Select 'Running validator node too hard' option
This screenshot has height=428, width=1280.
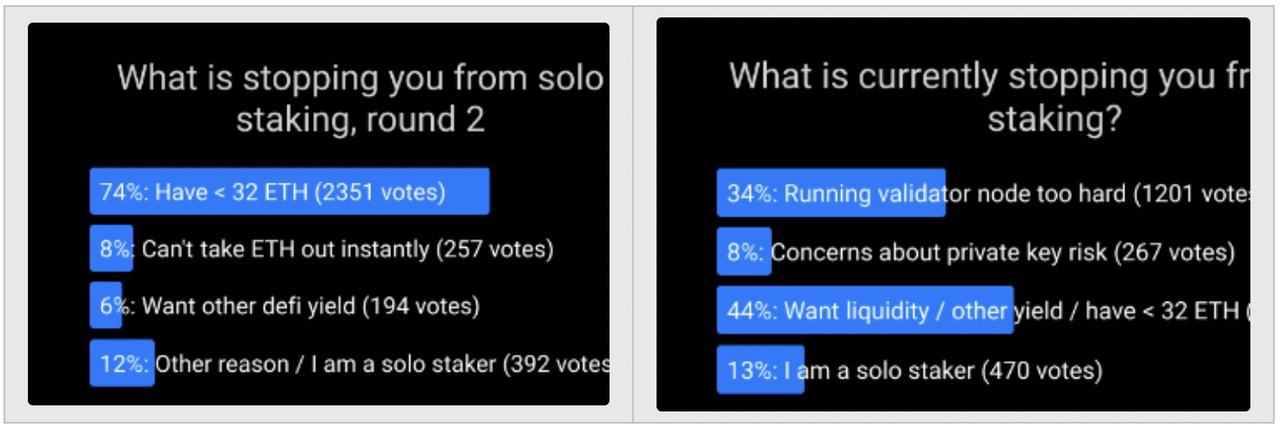pyautogui.click(x=983, y=193)
